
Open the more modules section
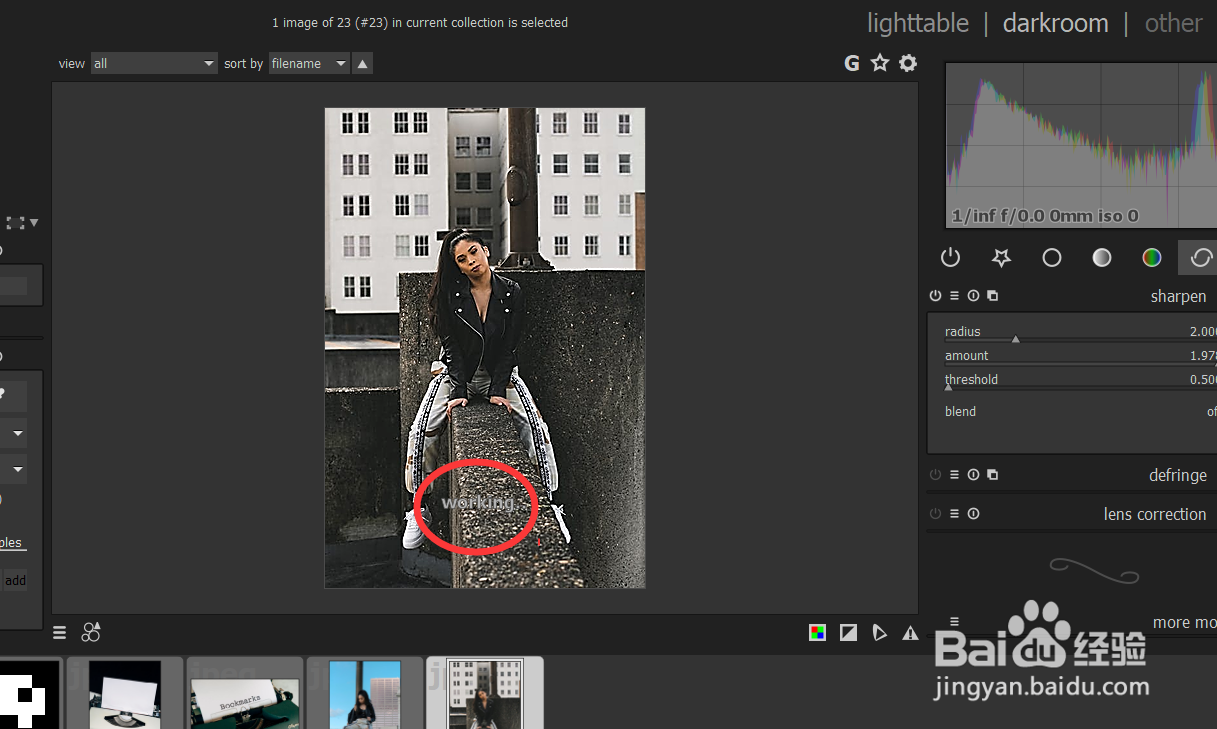[x=1184, y=622]
